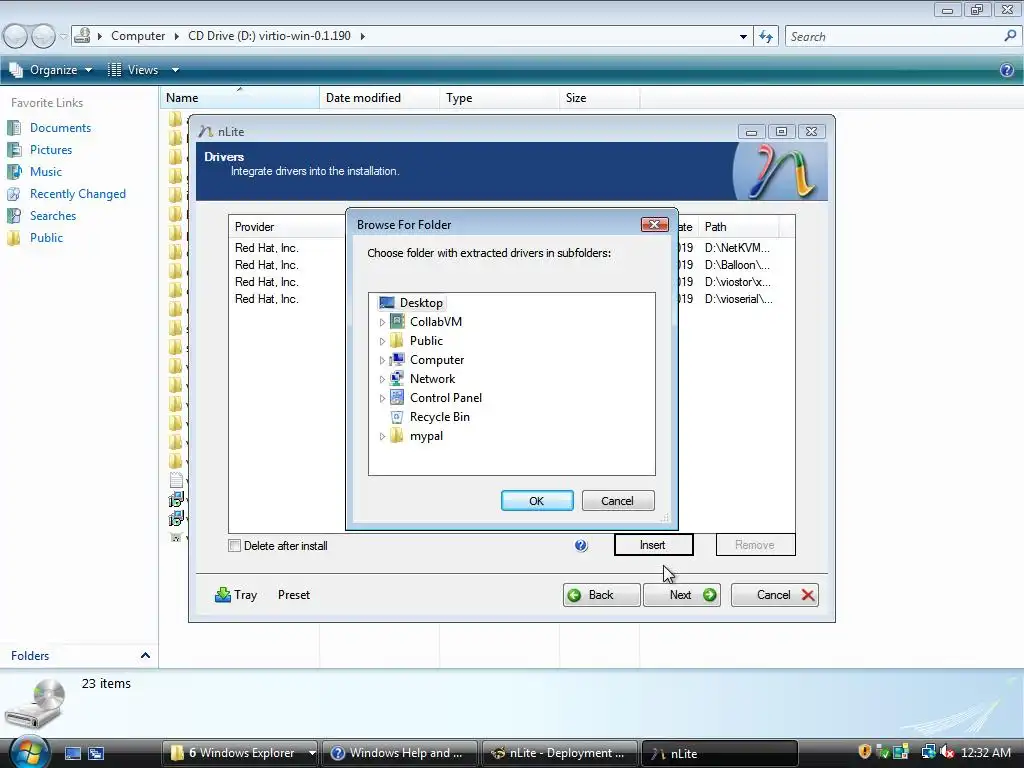1024x768 pixels.
Task: Select the Control Panel icon
Action: (x=397, y=397)
